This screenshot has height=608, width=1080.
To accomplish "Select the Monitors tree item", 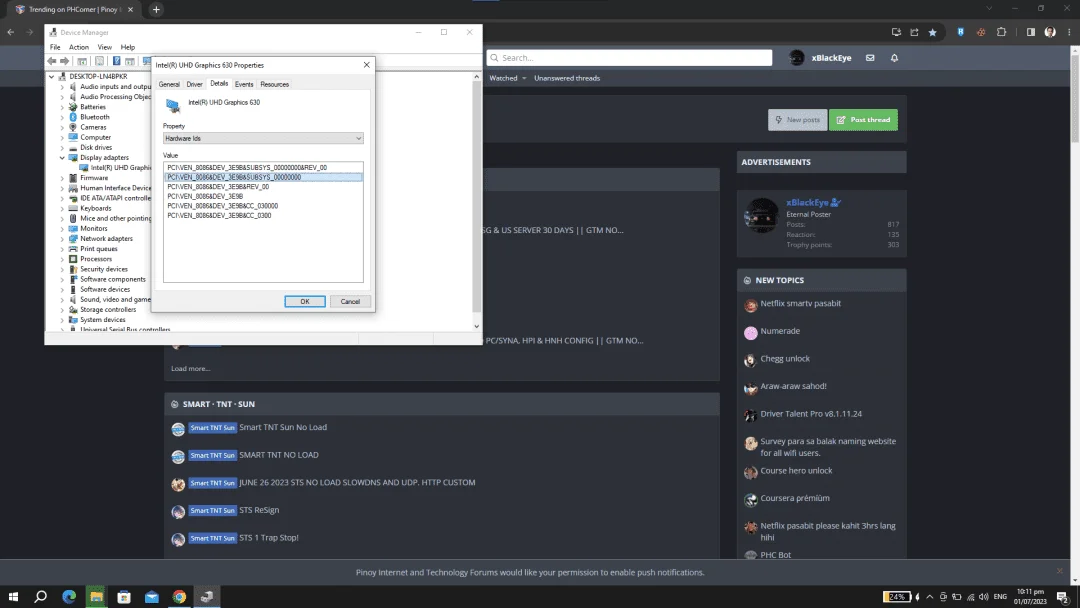I will (x=94, y=229).
